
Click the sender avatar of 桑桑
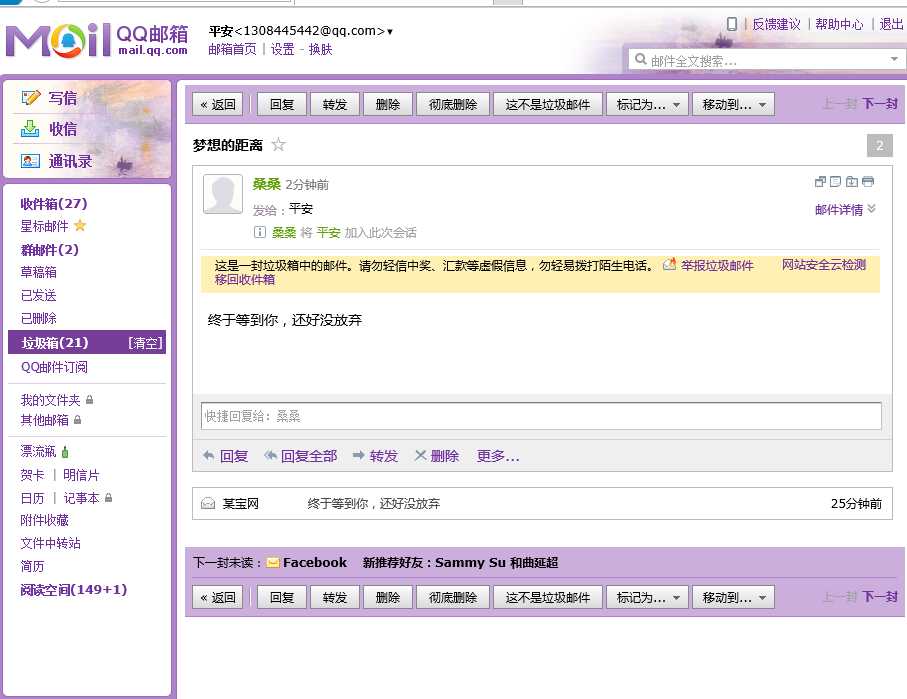point(223,194)
